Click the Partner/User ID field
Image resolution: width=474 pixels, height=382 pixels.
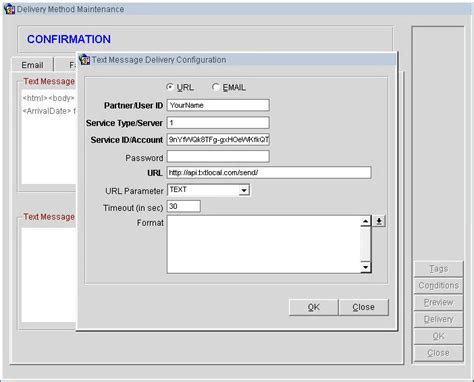(x=218, y=105)
